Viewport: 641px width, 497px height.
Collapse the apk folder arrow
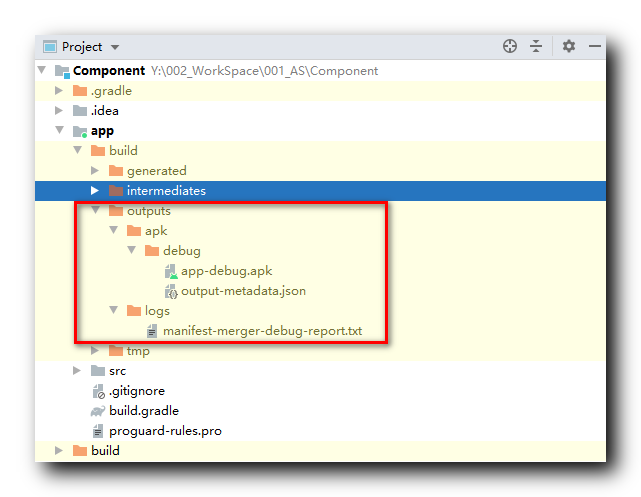coord(114,230)
